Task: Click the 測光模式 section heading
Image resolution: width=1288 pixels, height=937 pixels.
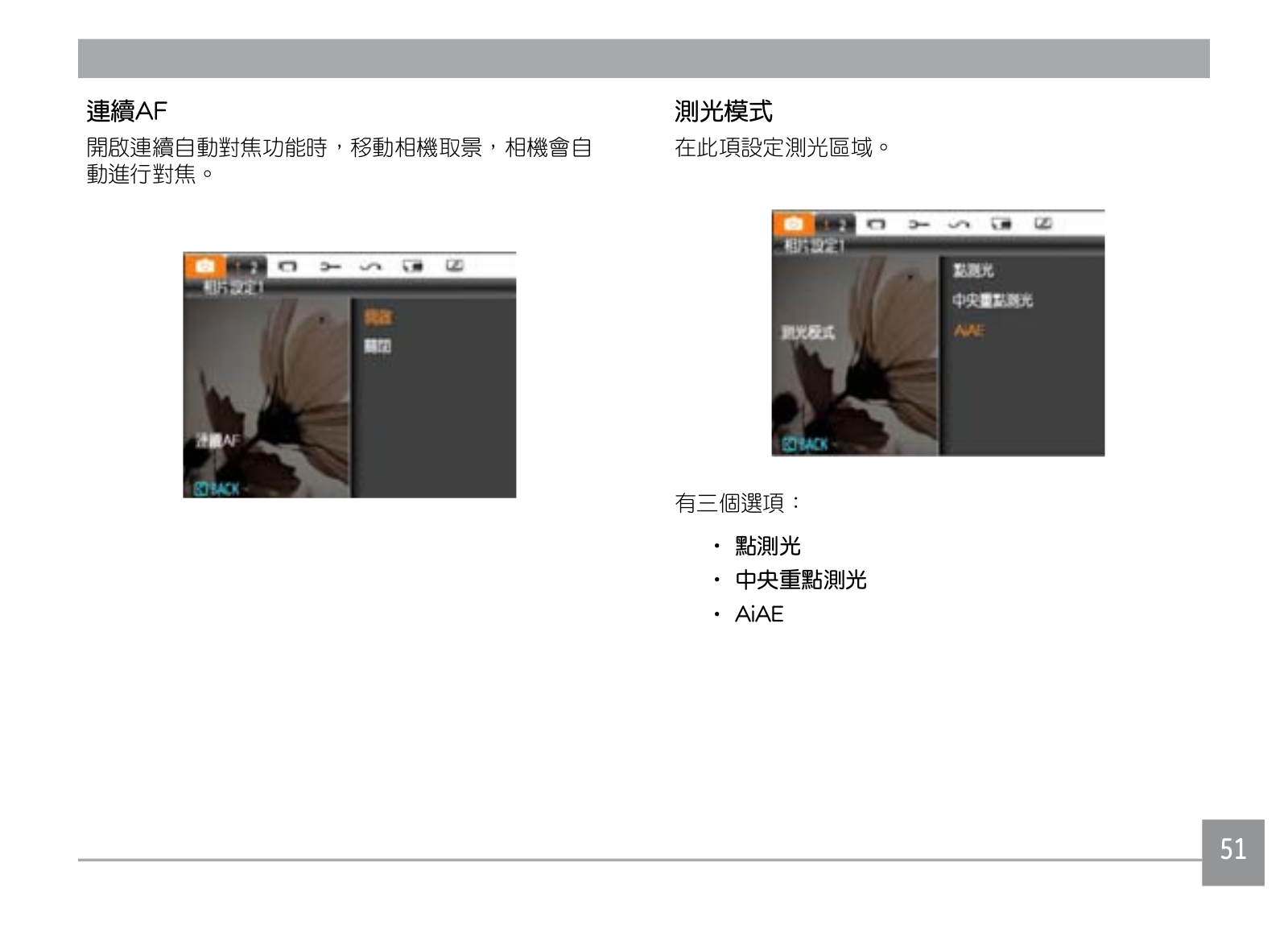Action: pos(724,111)
